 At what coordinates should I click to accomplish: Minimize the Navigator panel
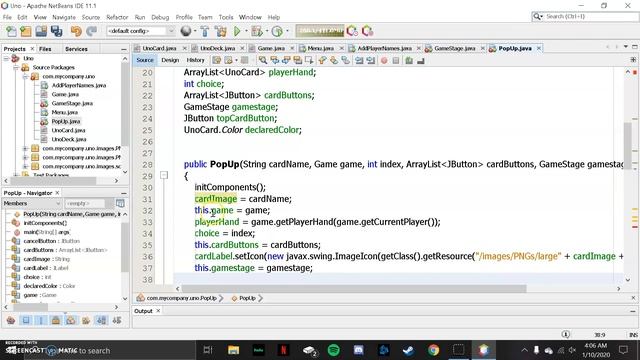124,193
